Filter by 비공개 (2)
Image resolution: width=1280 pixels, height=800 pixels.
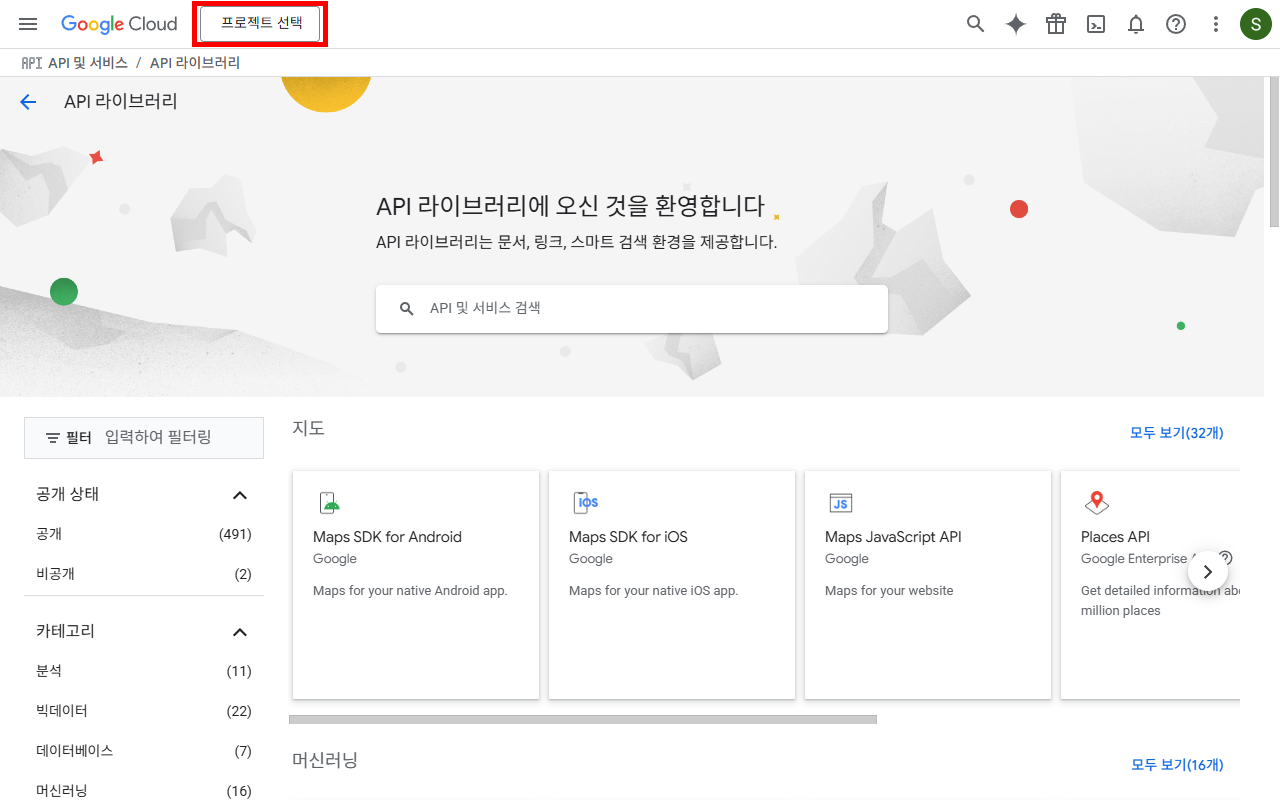(144, 575)
